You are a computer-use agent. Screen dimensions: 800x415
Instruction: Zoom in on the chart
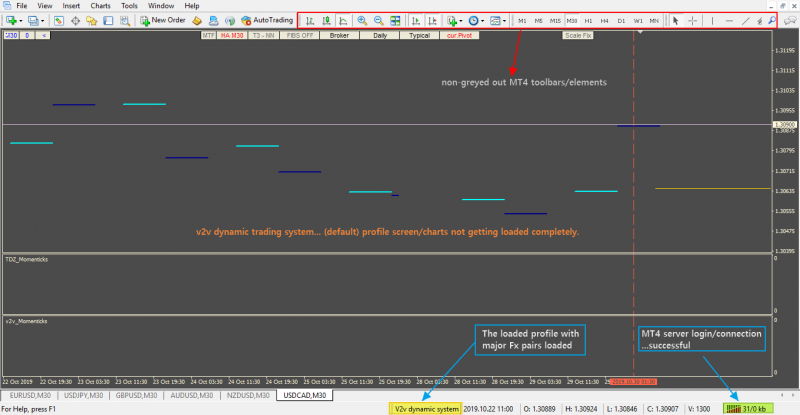click(x=362, y=21)
